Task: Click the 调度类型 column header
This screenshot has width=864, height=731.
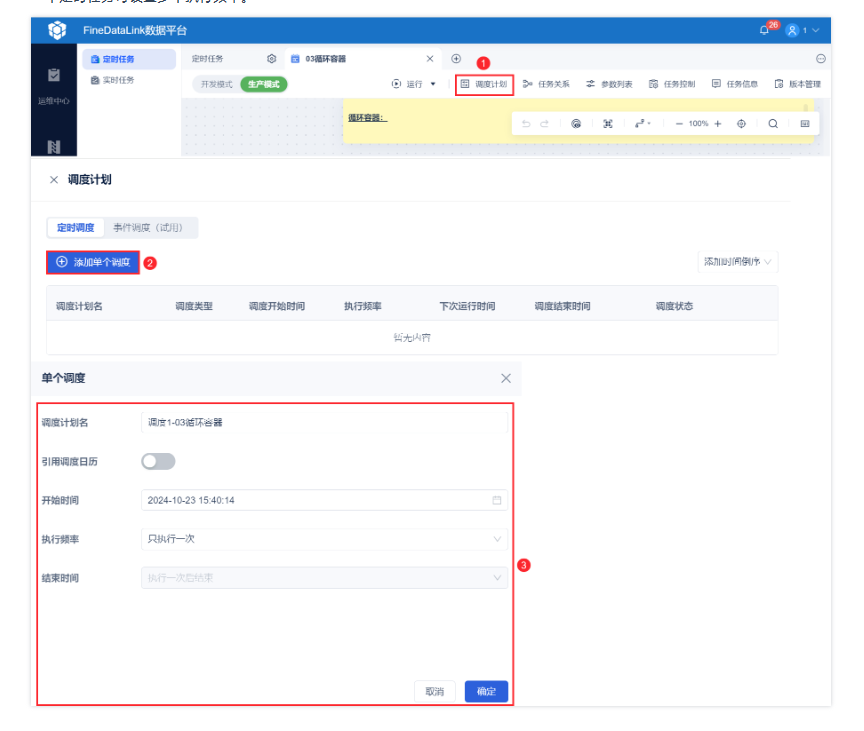Action: click(194, 306)
